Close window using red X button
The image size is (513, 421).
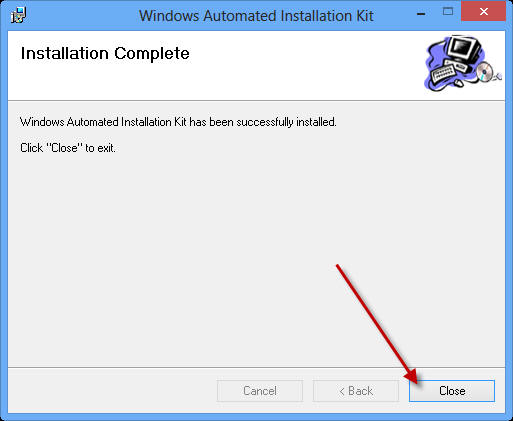coord(483,12)
